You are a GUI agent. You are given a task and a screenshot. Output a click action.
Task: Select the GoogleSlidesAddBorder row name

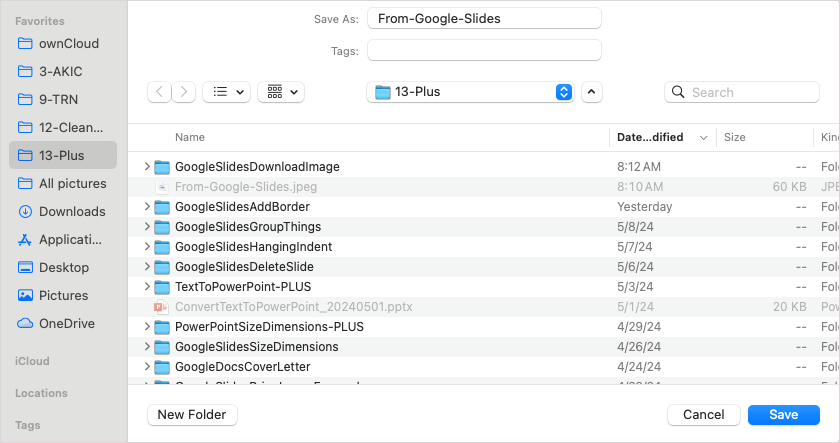(242, 206)
